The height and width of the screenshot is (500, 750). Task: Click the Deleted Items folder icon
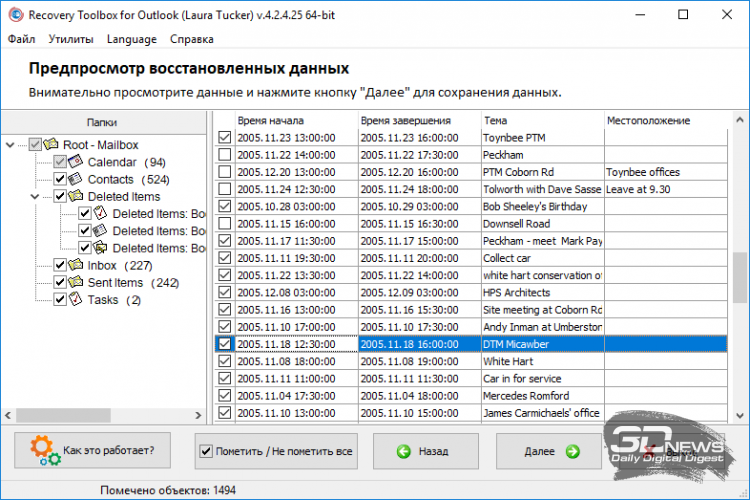[75, 196]
